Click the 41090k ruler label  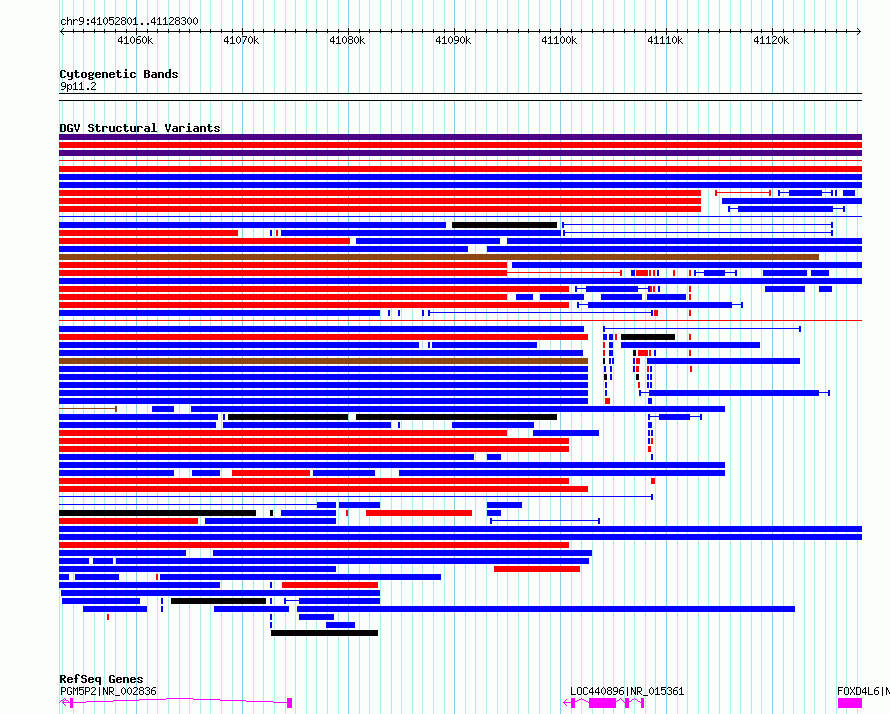(453, 40)
